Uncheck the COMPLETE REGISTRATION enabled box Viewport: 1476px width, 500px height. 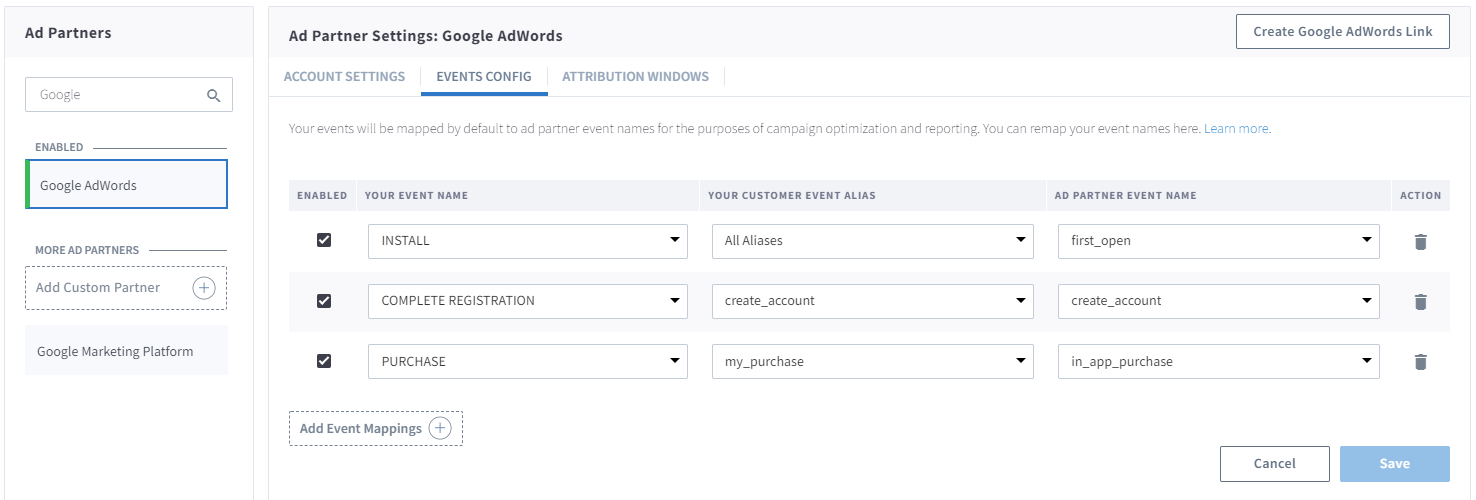324,301
